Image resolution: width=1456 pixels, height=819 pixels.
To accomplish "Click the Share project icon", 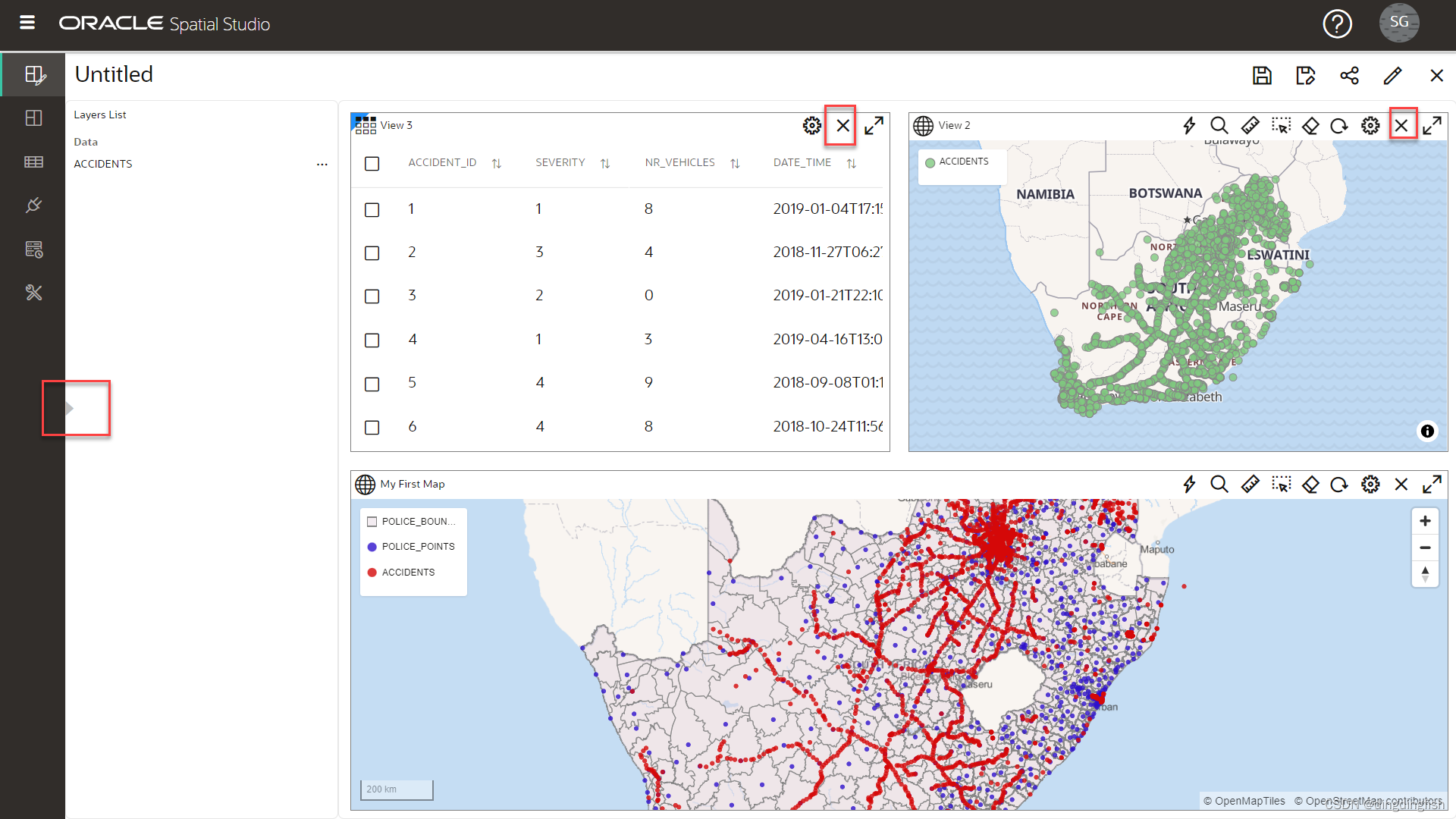I will (x=1349, y=75).
